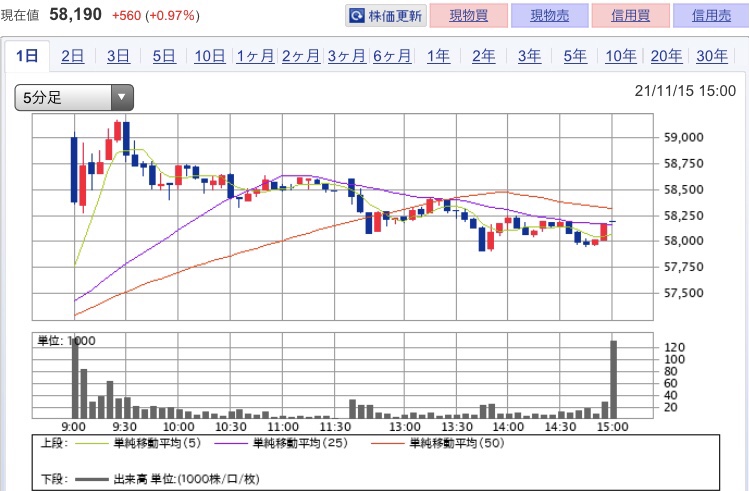This screenshot has height=491, width=749.
Task: Switch to the 2年 chart period
Action: pyautogui.click(x=483, y=56)
